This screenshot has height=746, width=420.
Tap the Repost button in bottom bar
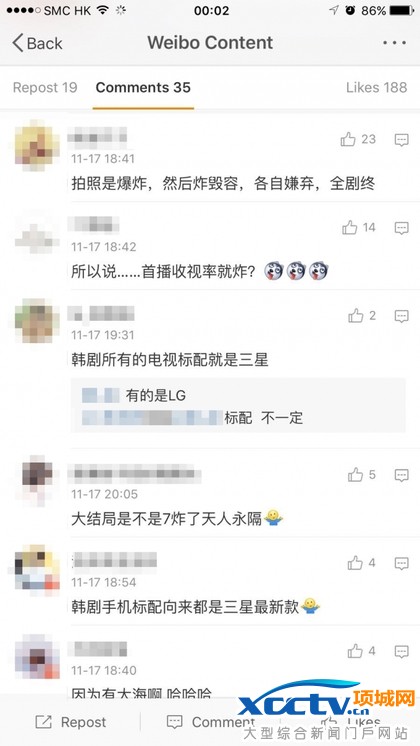(x=70, y=722)
